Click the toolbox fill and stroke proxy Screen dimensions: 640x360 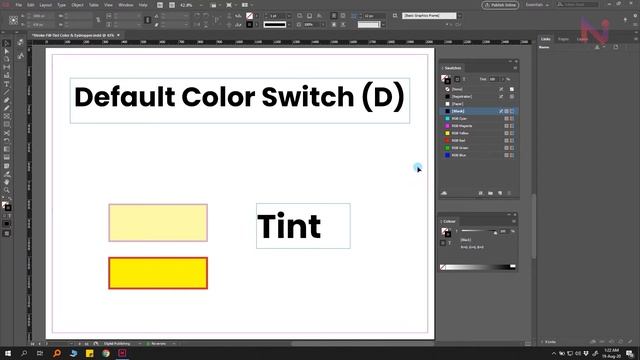click(x=6, y=206)
